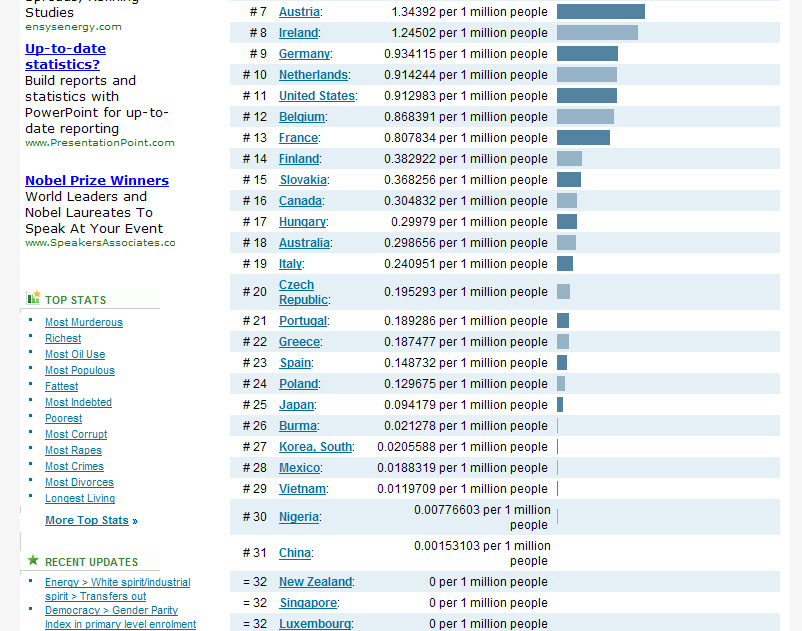Open the Most Indebted top stat

(x=78, y=402)
